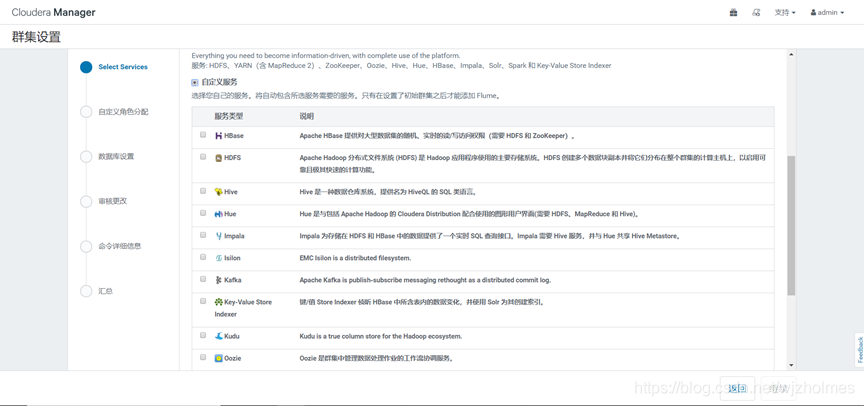Viewport: 864px width, 406px height.
Task: Click the Kafka service icon
Action: pos(218,280)
